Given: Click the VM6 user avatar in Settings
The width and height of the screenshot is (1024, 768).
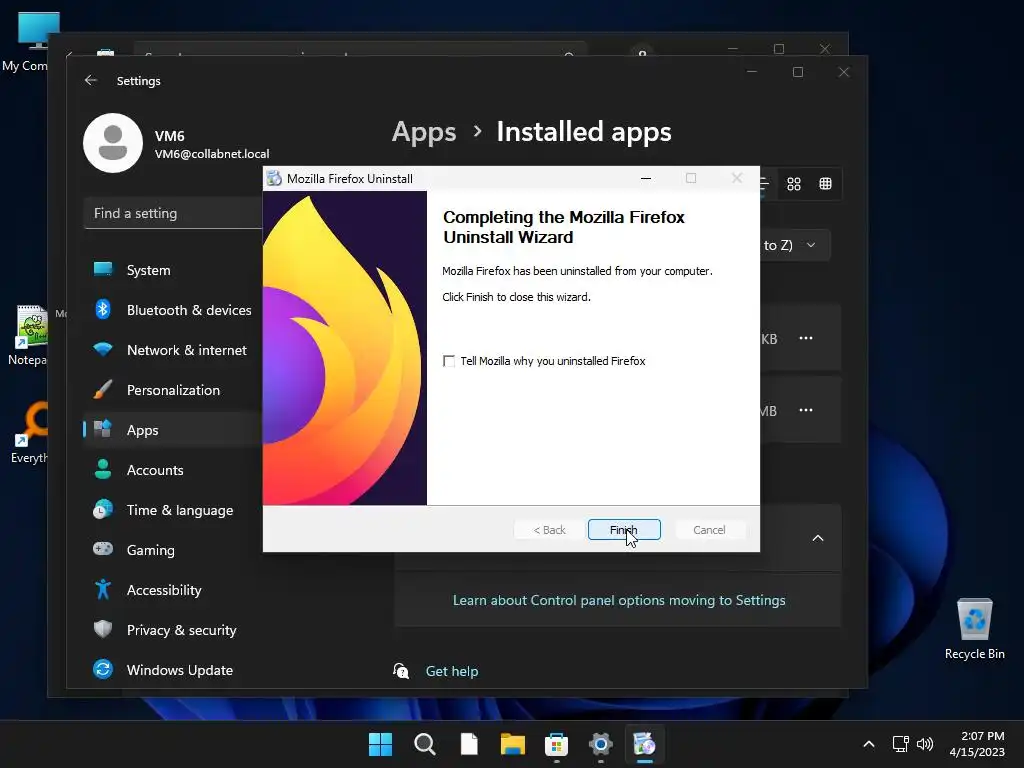Looking at the screenshot, I should [x=113, y=143].
